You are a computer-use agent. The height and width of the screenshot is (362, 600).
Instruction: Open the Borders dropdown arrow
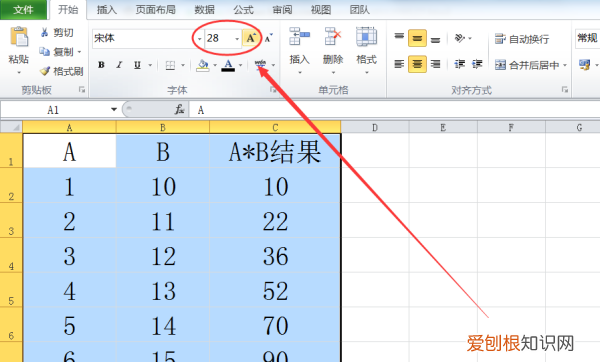point(183,65)
